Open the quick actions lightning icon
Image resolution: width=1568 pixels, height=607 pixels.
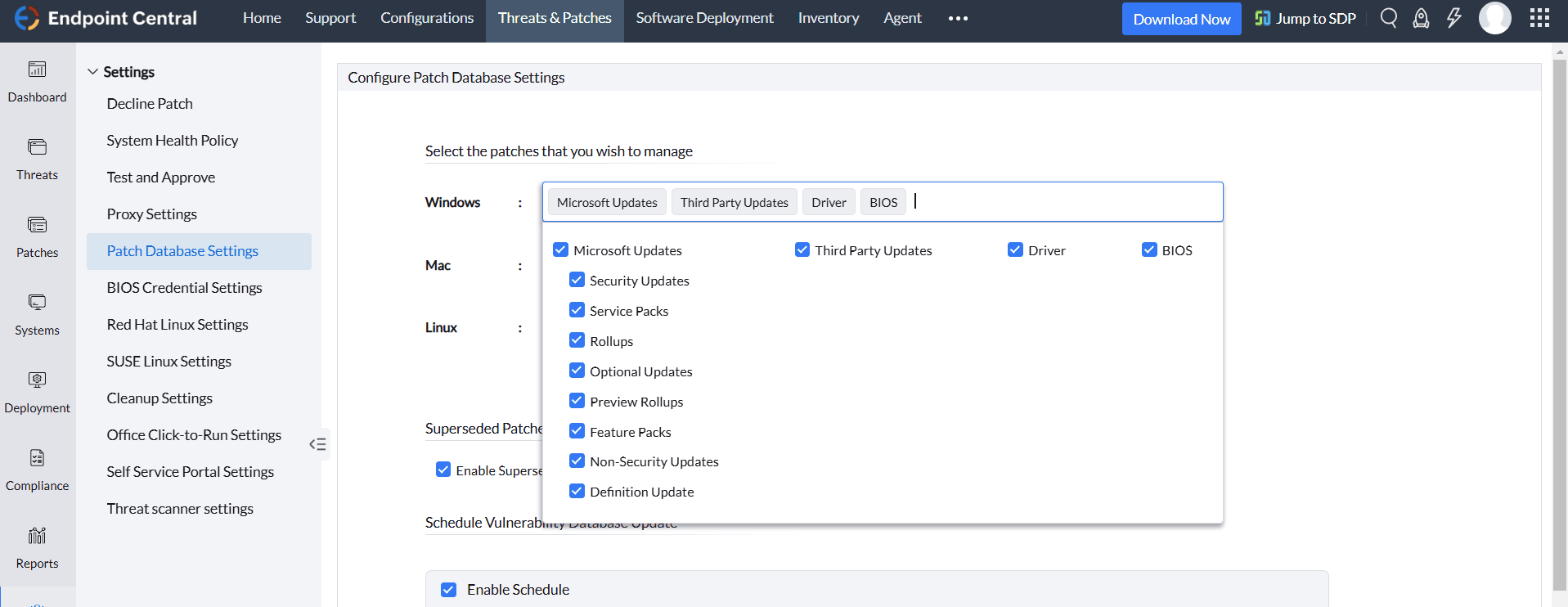point(1453,18)
